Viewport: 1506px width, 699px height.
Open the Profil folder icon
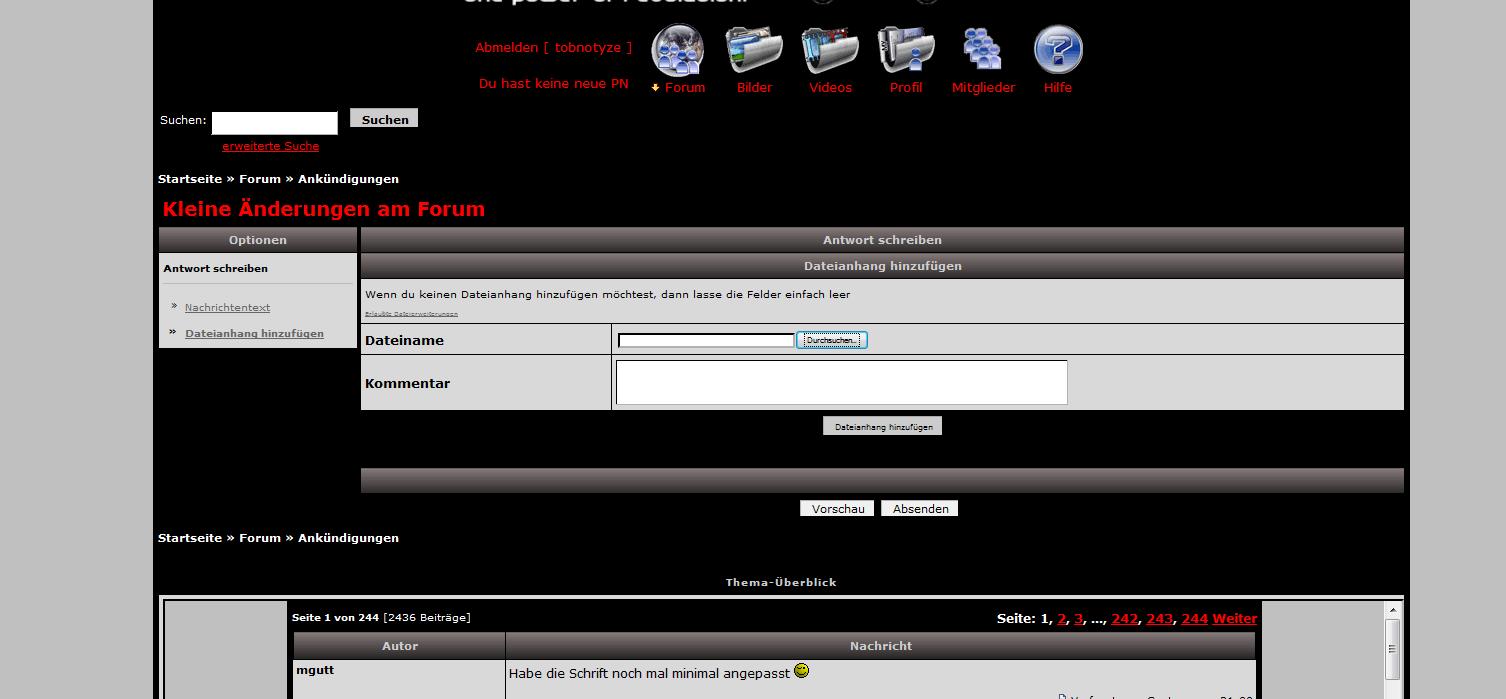pyautogui.click(x=906, y=50)
